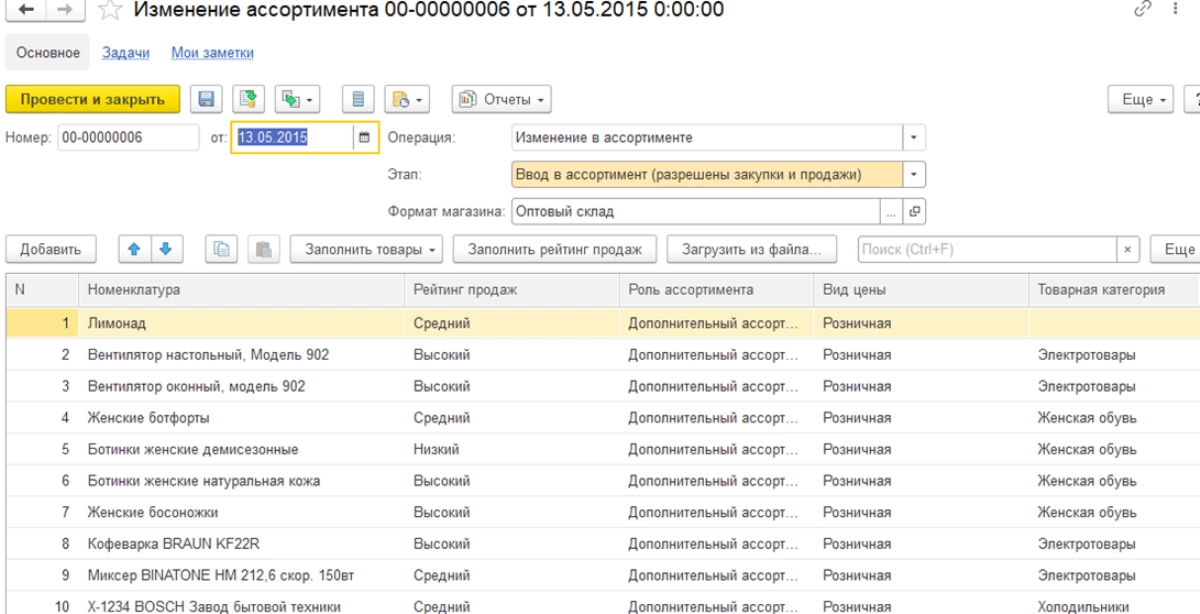Select Вентилятор оконный, модель 902 row
Image resolution: width=1200 pixels, height=614 pixels.
[x=603, y=386]
